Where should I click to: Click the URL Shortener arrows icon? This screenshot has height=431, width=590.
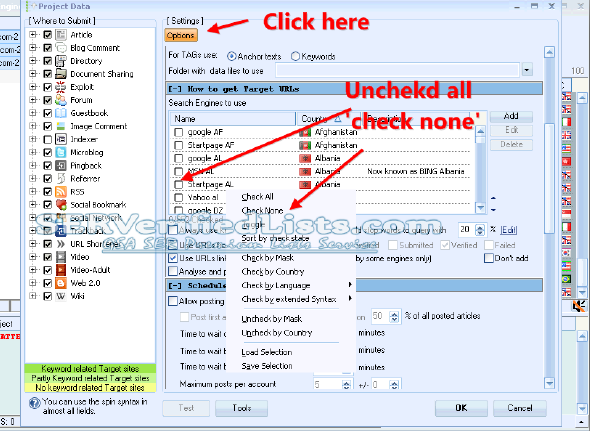click(x=61, y=244)
